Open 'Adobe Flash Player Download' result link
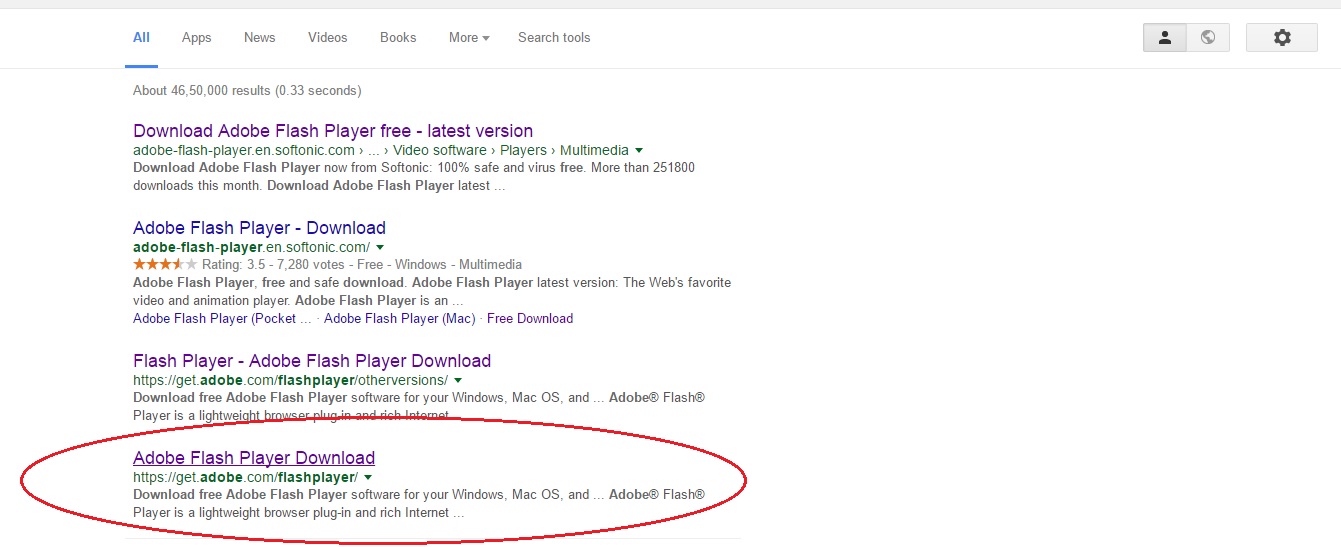1341x547 pixels. [x=254, y=458]
